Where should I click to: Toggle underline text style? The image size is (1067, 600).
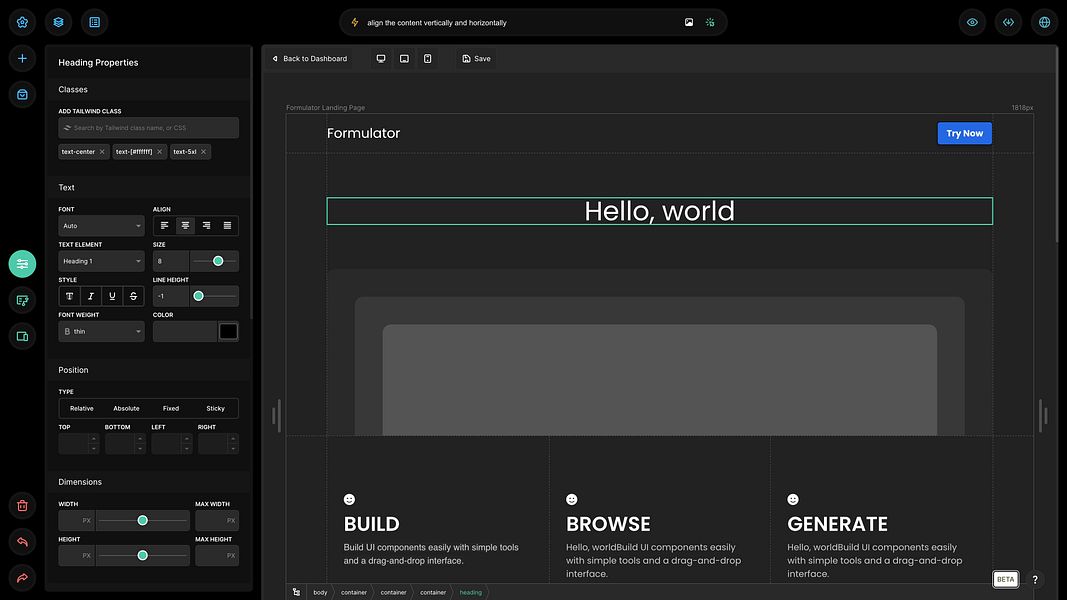pyautogui.click(x=111, y=295)
